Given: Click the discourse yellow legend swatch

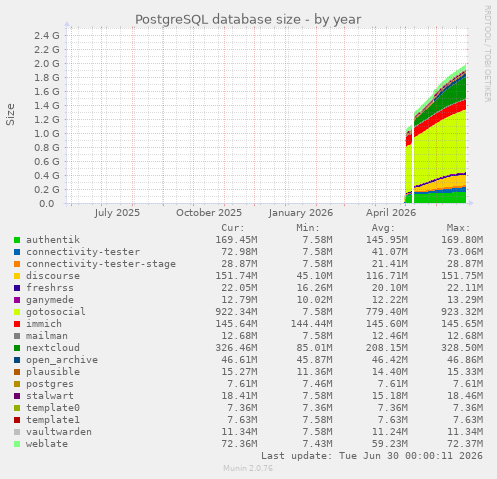Looking at the screenshot, I should [x=17, y=276].
